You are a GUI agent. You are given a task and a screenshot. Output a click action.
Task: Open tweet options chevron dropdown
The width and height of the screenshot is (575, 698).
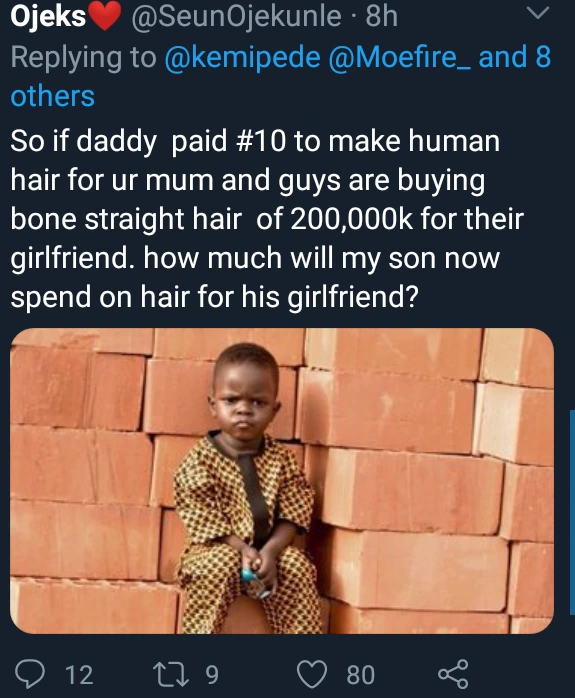[538, 13]
